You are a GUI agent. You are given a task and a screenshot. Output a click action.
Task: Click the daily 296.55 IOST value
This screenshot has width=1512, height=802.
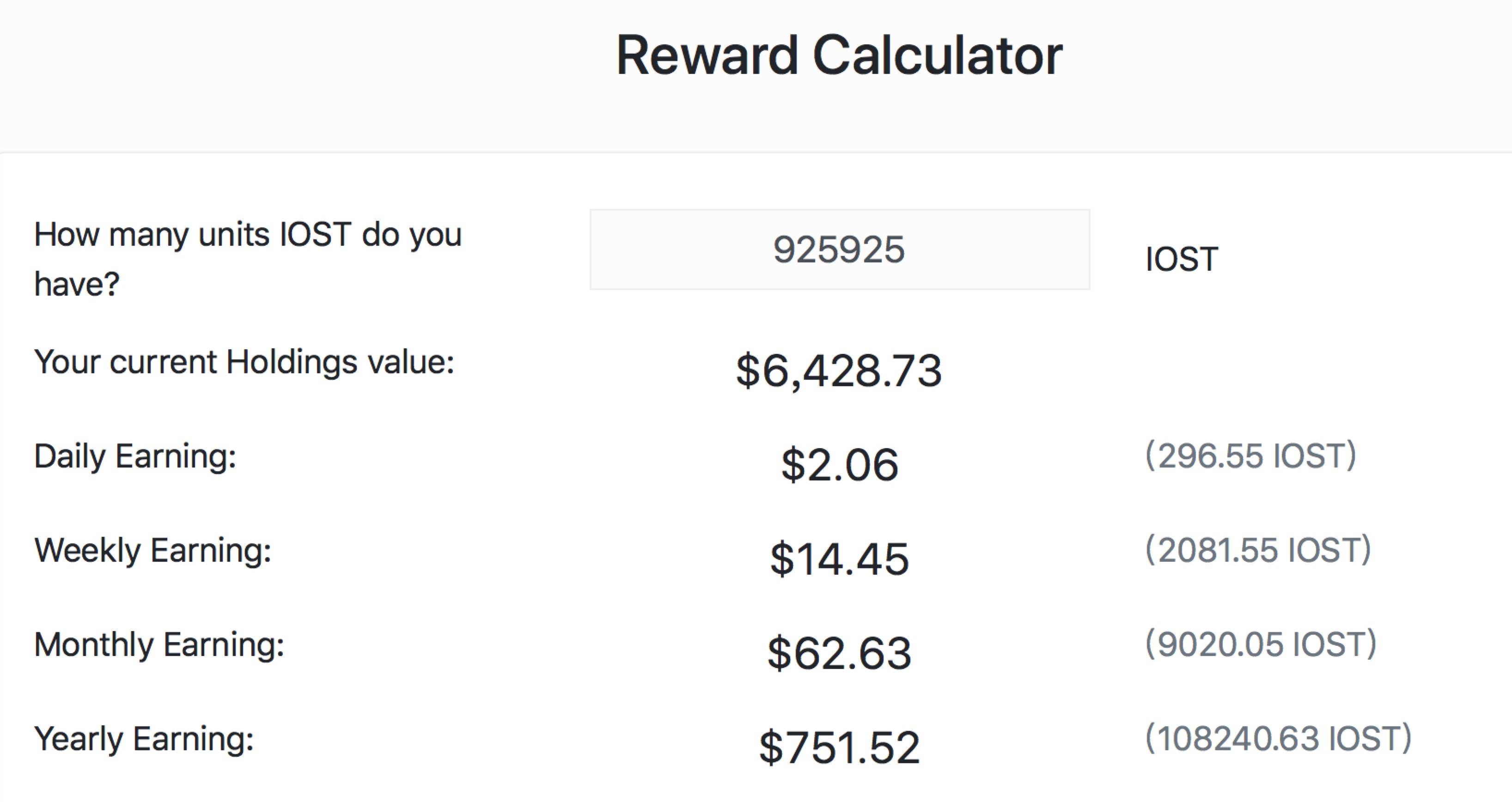click(1250, 456)
